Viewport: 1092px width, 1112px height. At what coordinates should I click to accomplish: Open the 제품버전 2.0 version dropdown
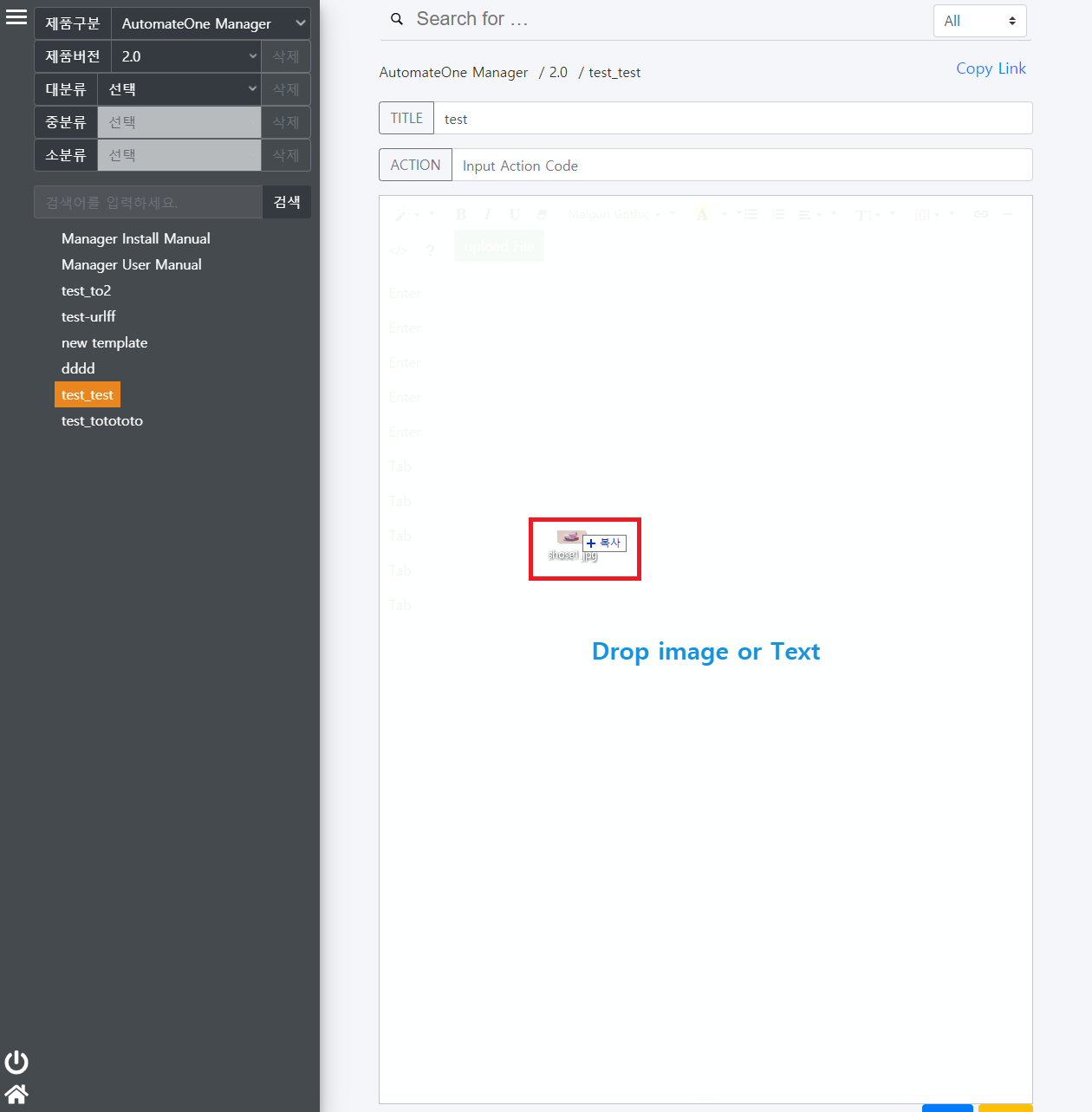click(186, 56)
